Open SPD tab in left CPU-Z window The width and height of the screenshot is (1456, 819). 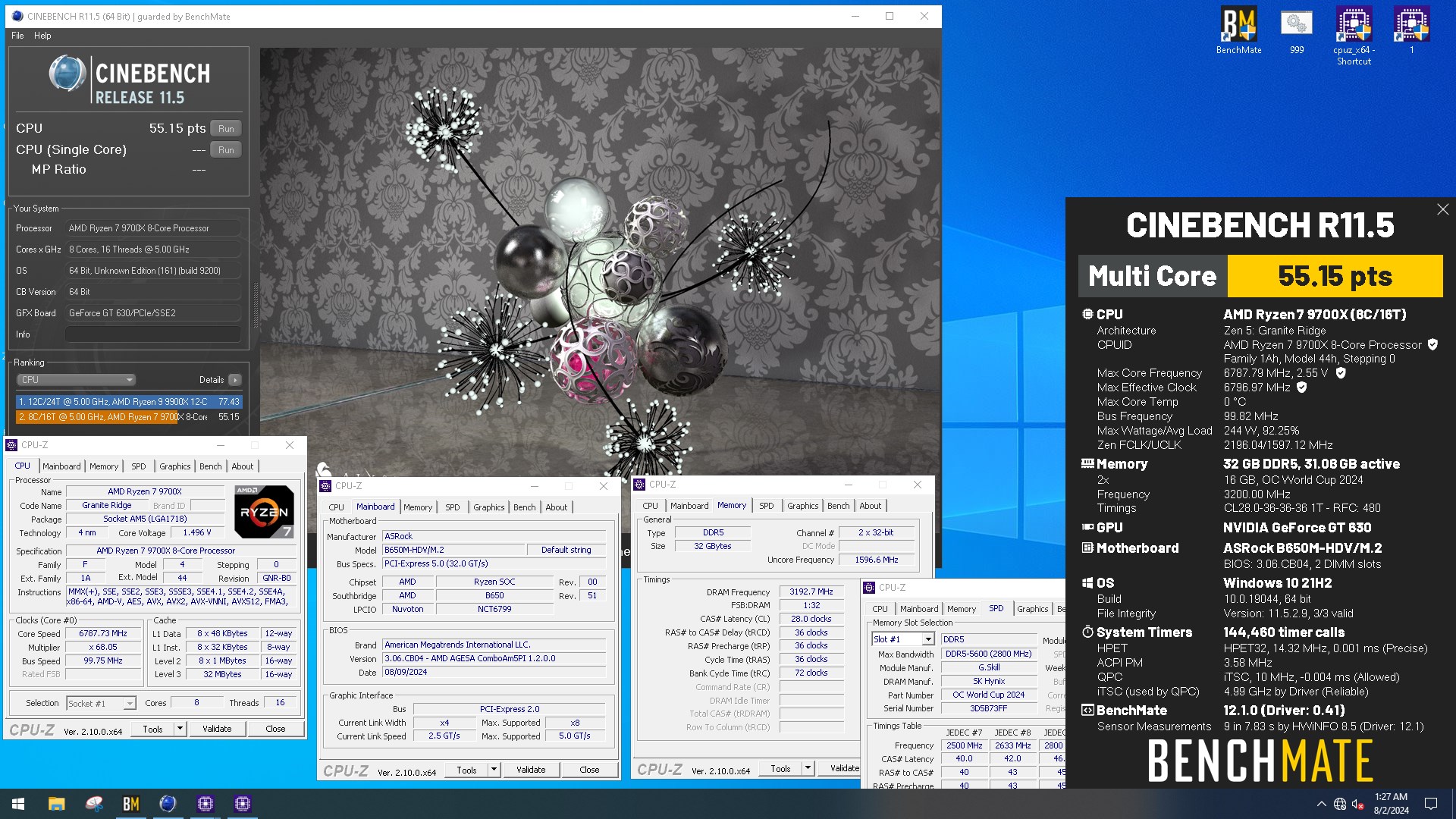[x=139, y=466]
